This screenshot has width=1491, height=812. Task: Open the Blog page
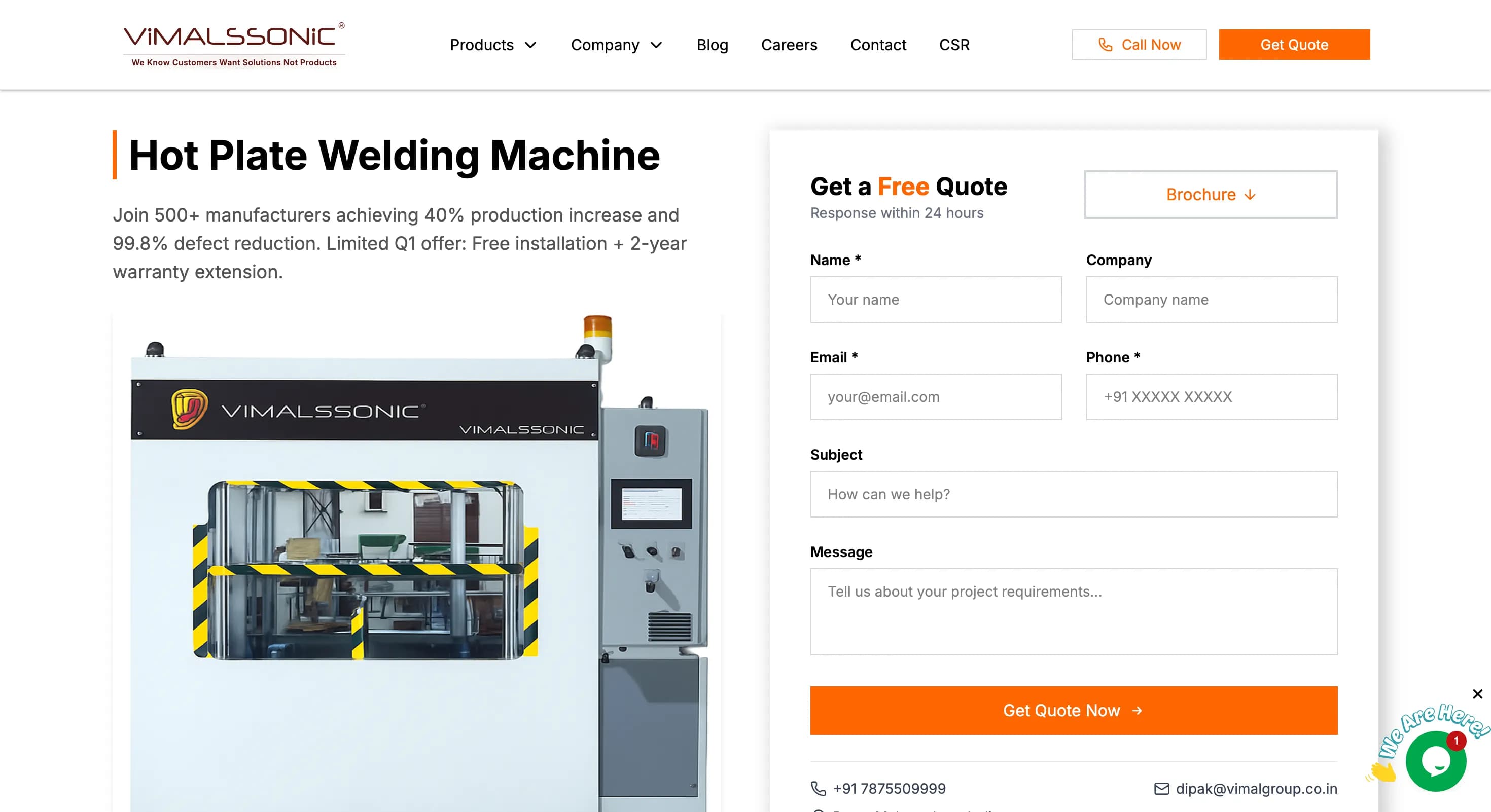[712, 45]
